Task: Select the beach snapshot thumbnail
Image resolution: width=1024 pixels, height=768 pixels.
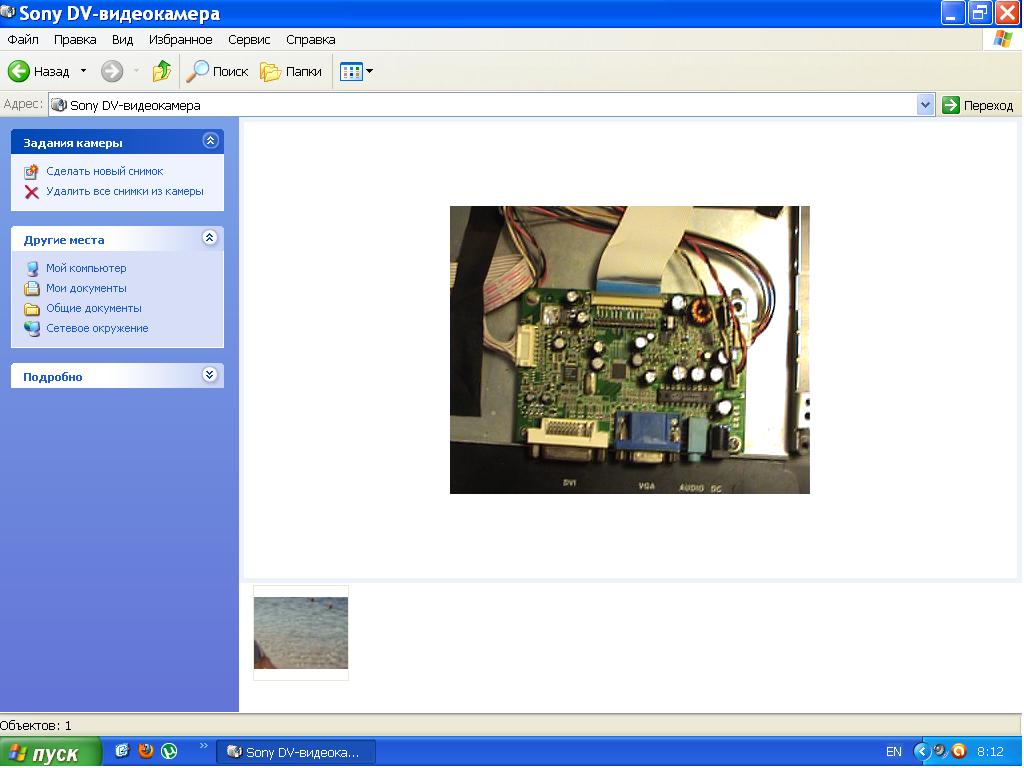Action: [301, 632]
